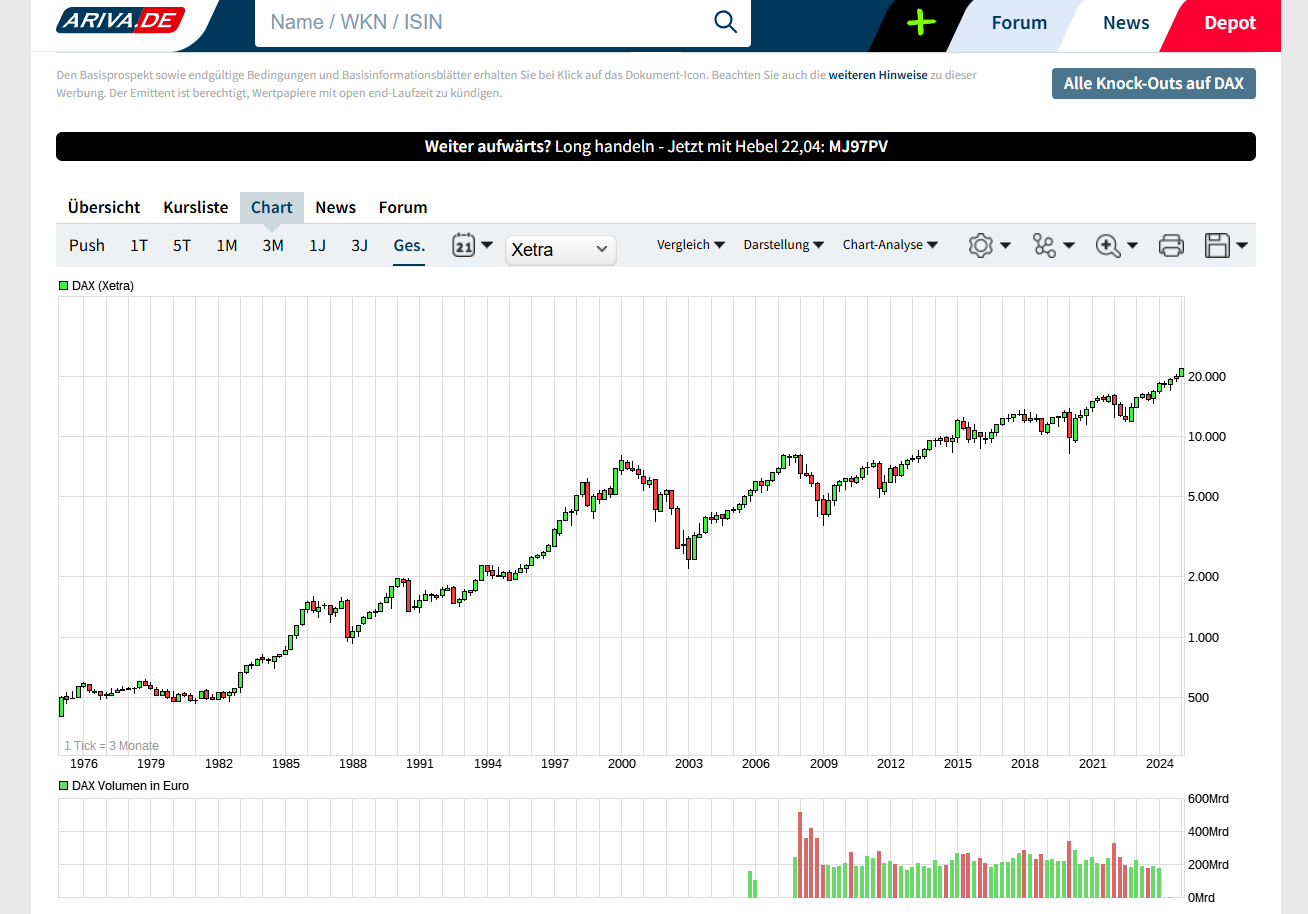This screenshot has width=1308, height=914.
Task: Click the 2009 year axis label
Action: 824,764
